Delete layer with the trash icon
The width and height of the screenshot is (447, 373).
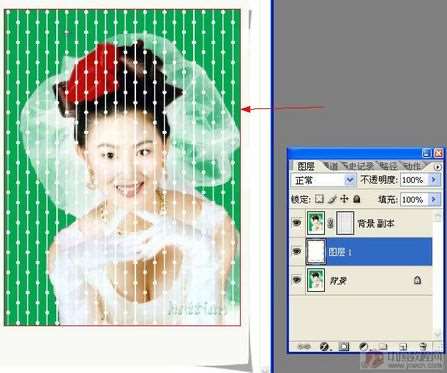(x=423, y=347)
